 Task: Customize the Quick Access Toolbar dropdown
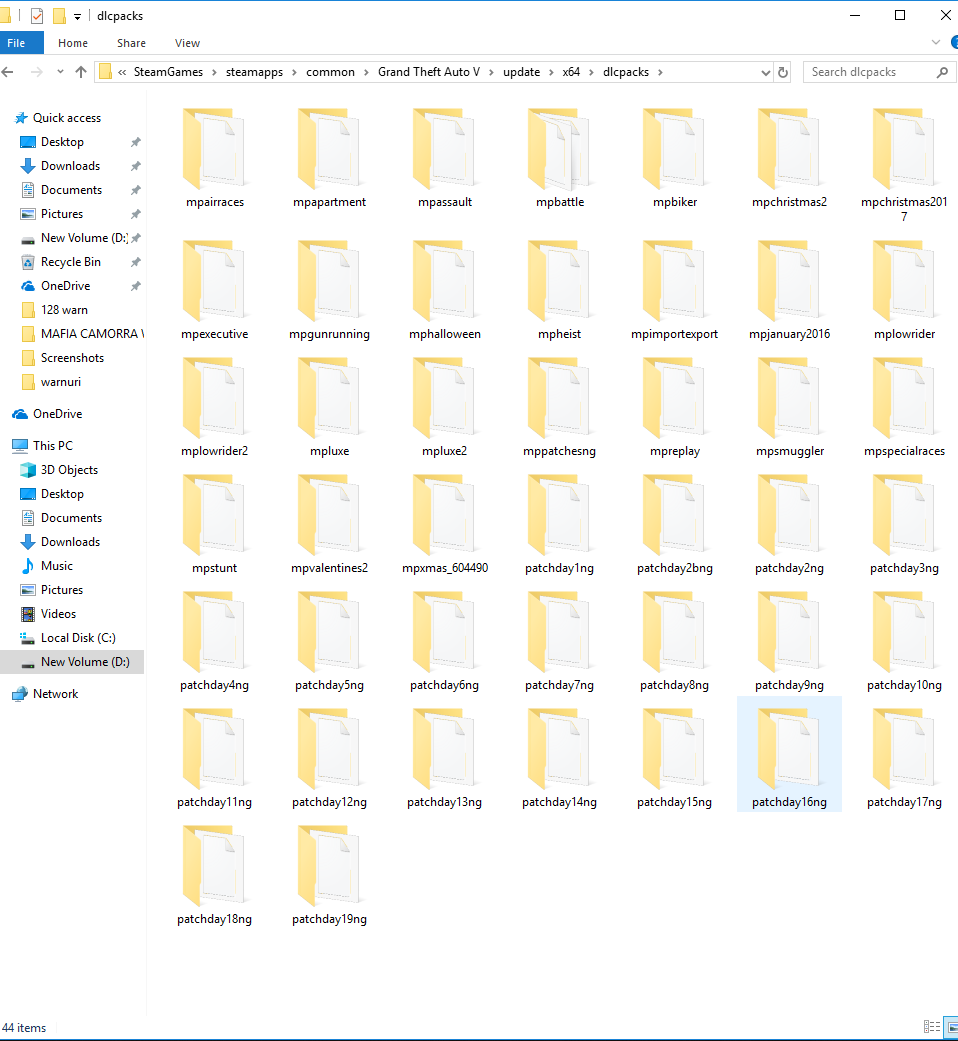click(77, 15)
